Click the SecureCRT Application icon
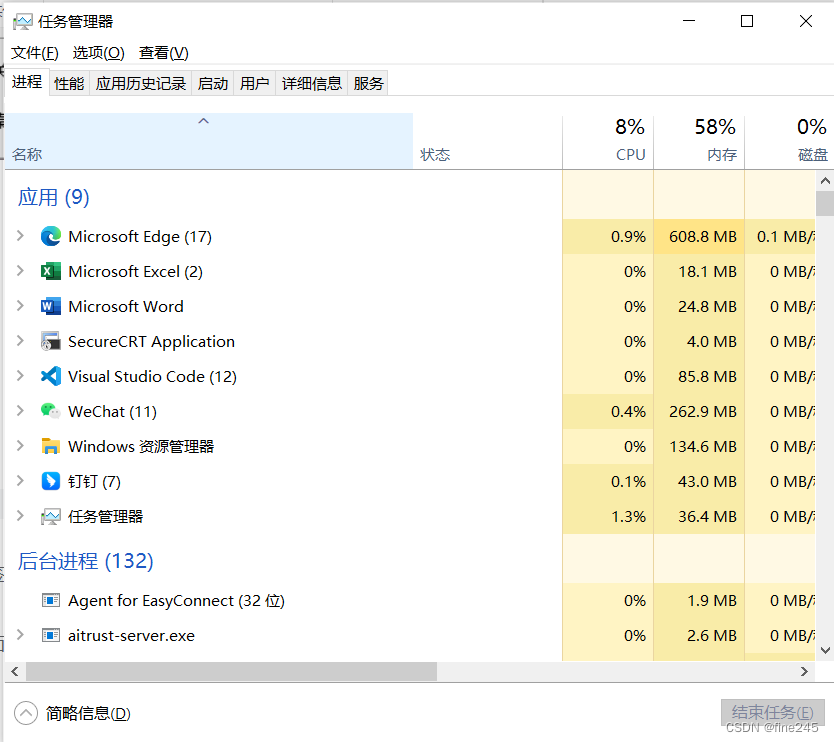Viewport: 834px width, 742px height. 51,341
